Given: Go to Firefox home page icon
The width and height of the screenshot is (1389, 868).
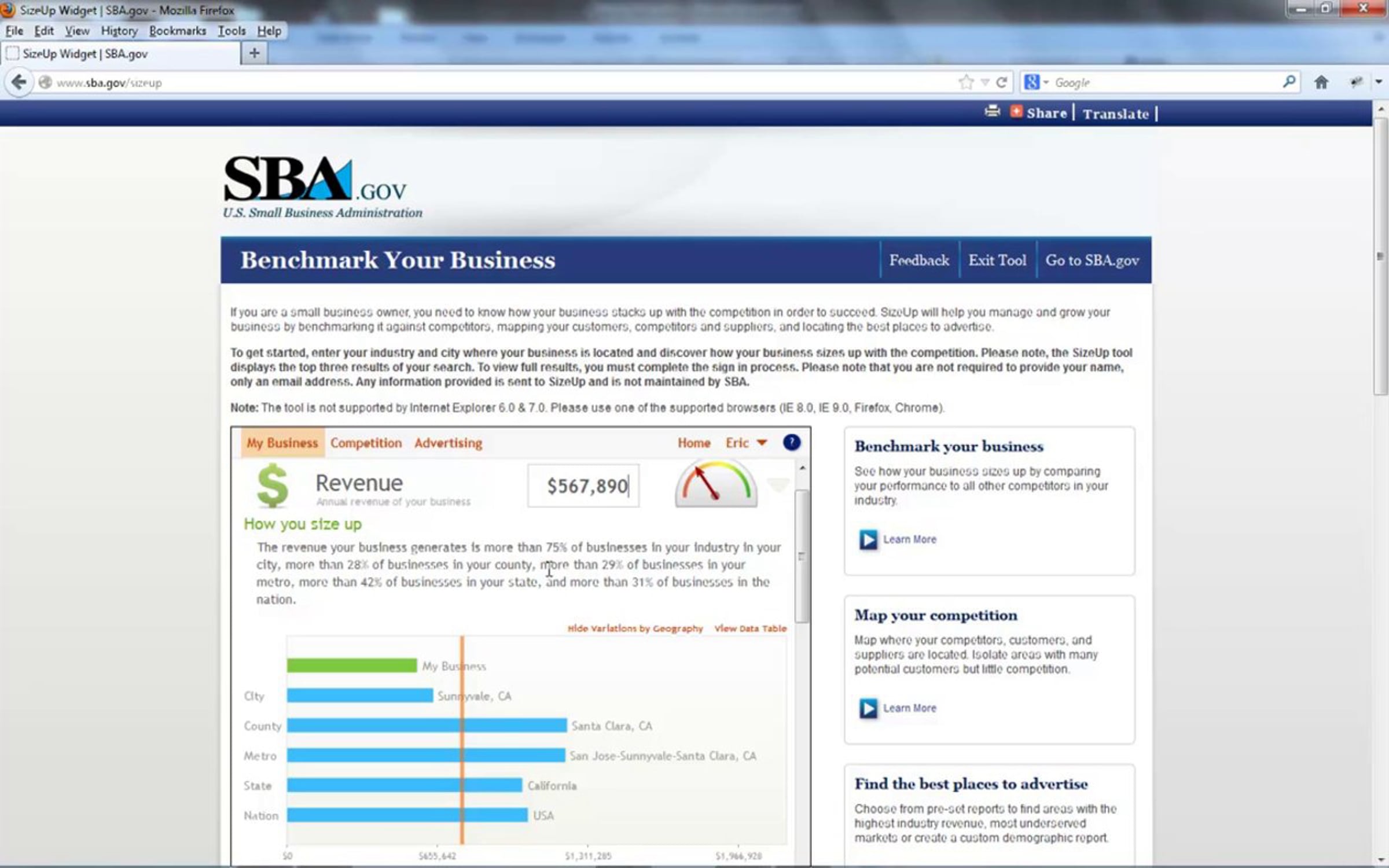Looking at the screenshot, I should click(x=1321, y=82).
